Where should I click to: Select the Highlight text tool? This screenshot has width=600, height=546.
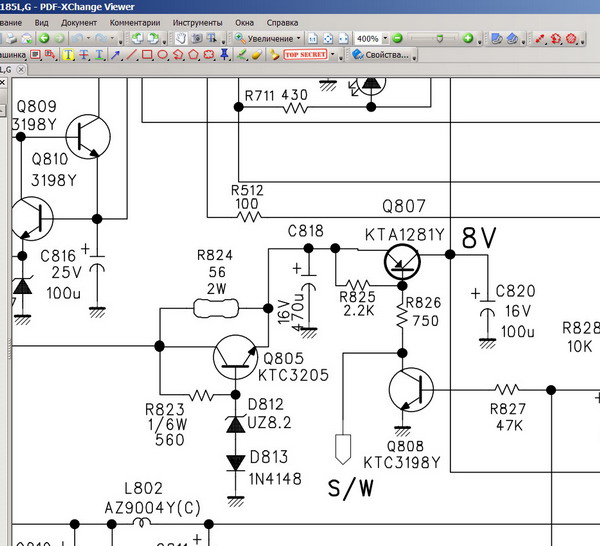point(69,55)
